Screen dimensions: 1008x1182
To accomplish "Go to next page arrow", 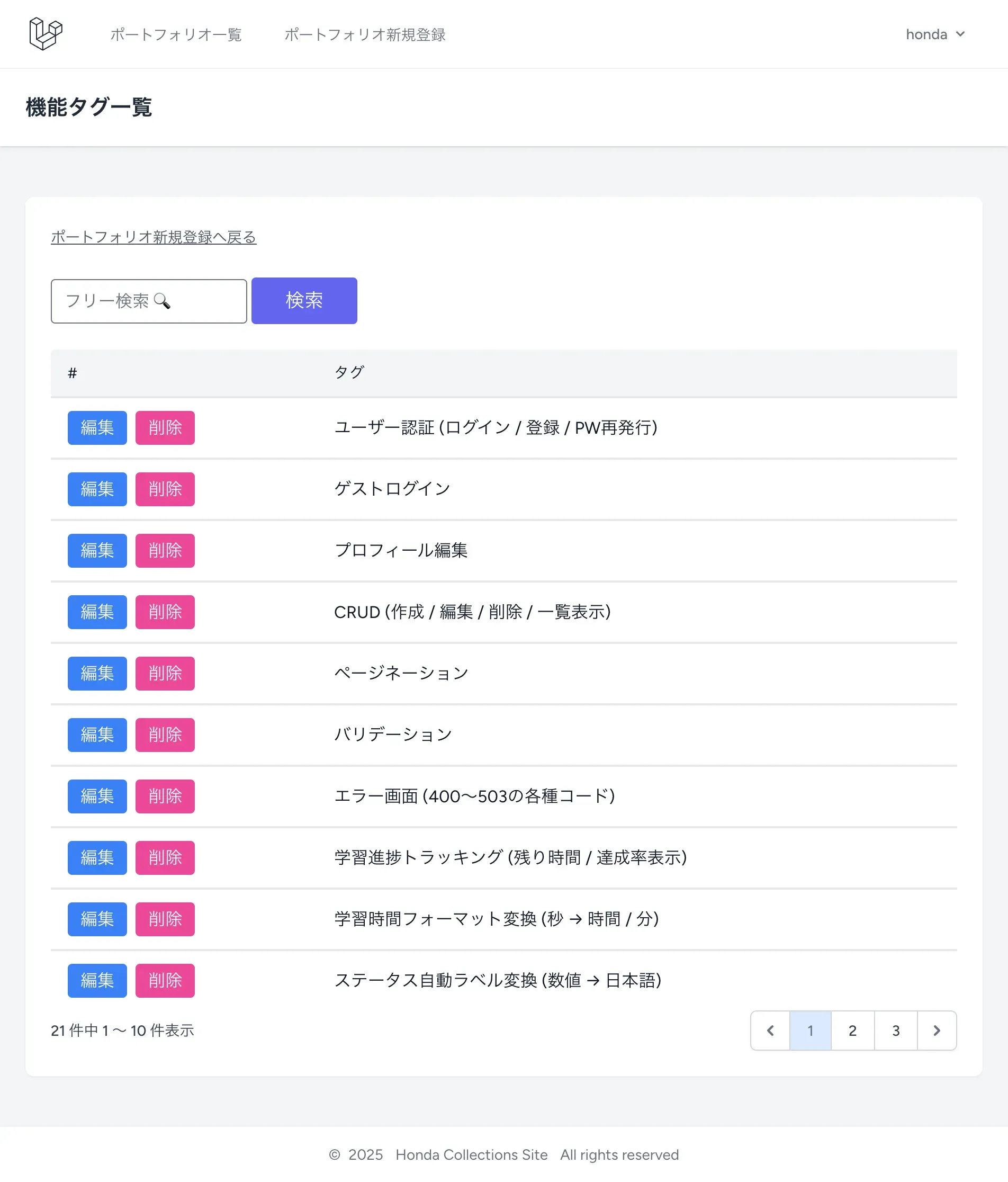I will [x=937, y=1030].
